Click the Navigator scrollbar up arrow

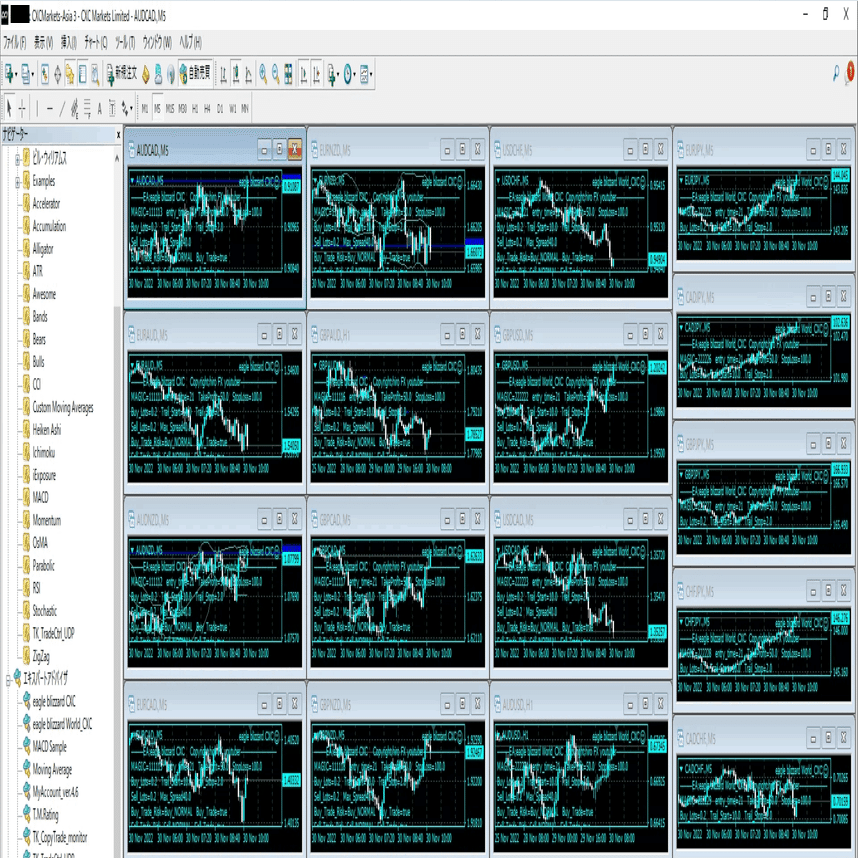point(117,159)
